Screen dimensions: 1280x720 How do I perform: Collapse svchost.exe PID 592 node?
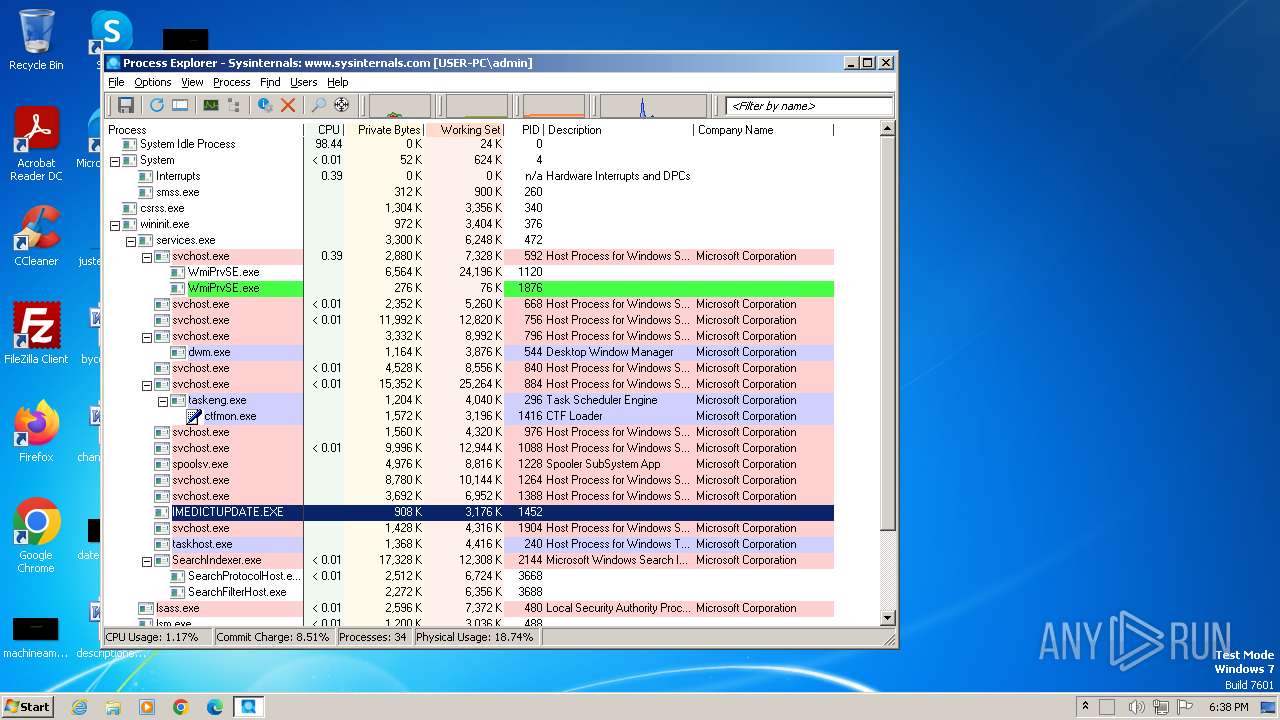click(146, 256)
